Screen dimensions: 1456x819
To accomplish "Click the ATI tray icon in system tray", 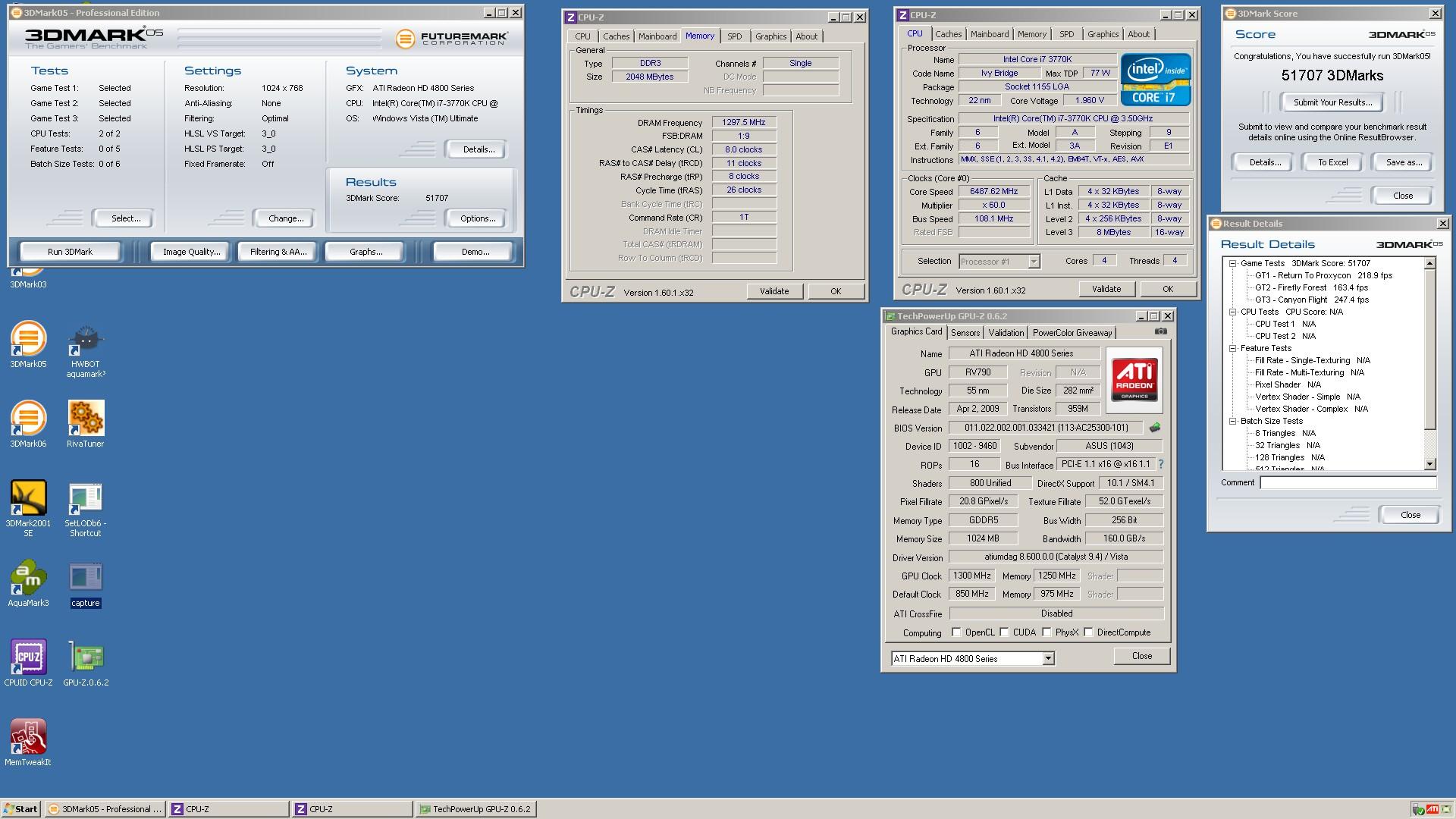I will (1432, 809).
